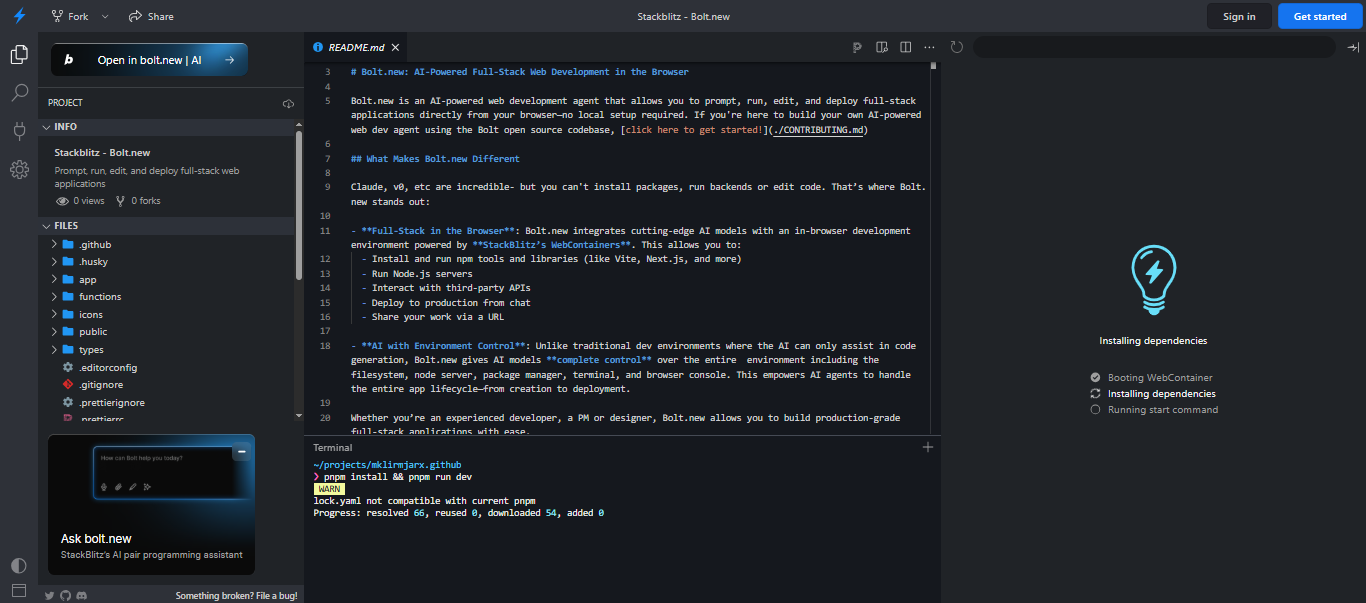Open the Fork dropdown chevron
This screenshot has width=1366, height=603.
105,16
